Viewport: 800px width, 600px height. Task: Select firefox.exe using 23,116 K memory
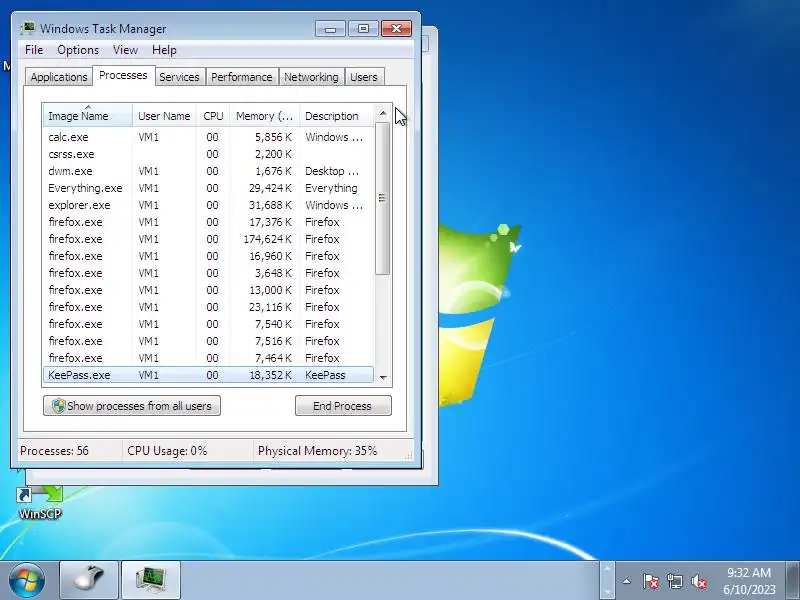pos(208,307)
